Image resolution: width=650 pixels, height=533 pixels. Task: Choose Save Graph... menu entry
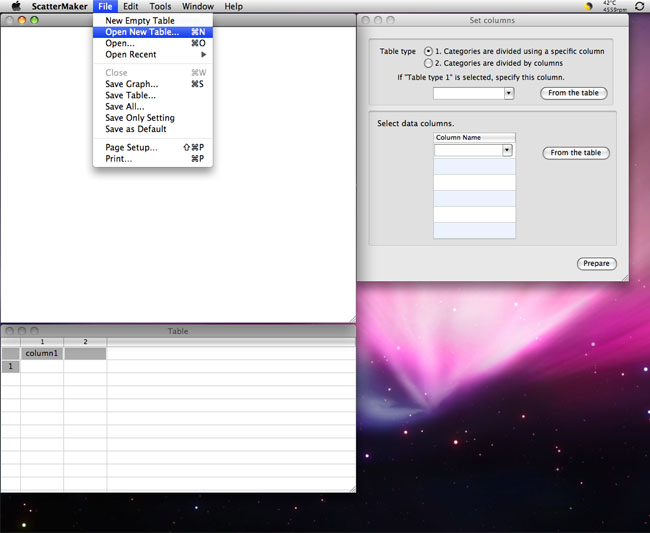153,84
